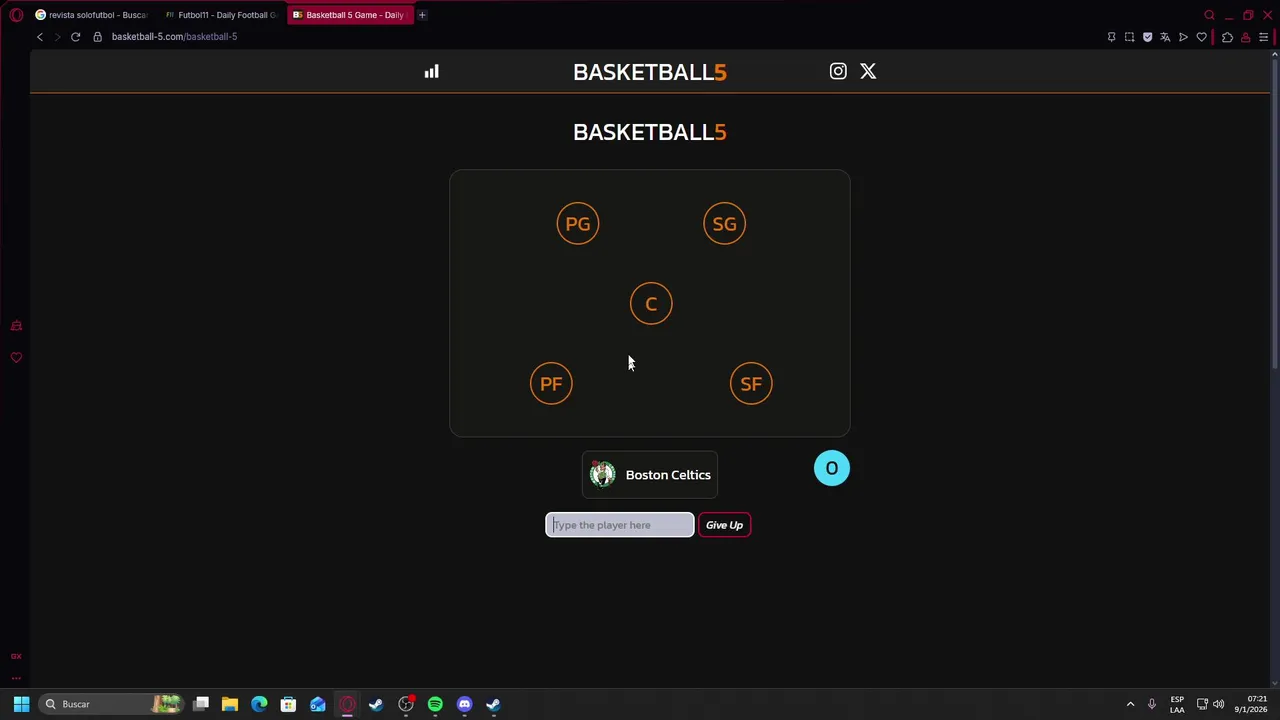Open a new browser tab
Screen dimensions: 1280x720
tap(422, 15)
